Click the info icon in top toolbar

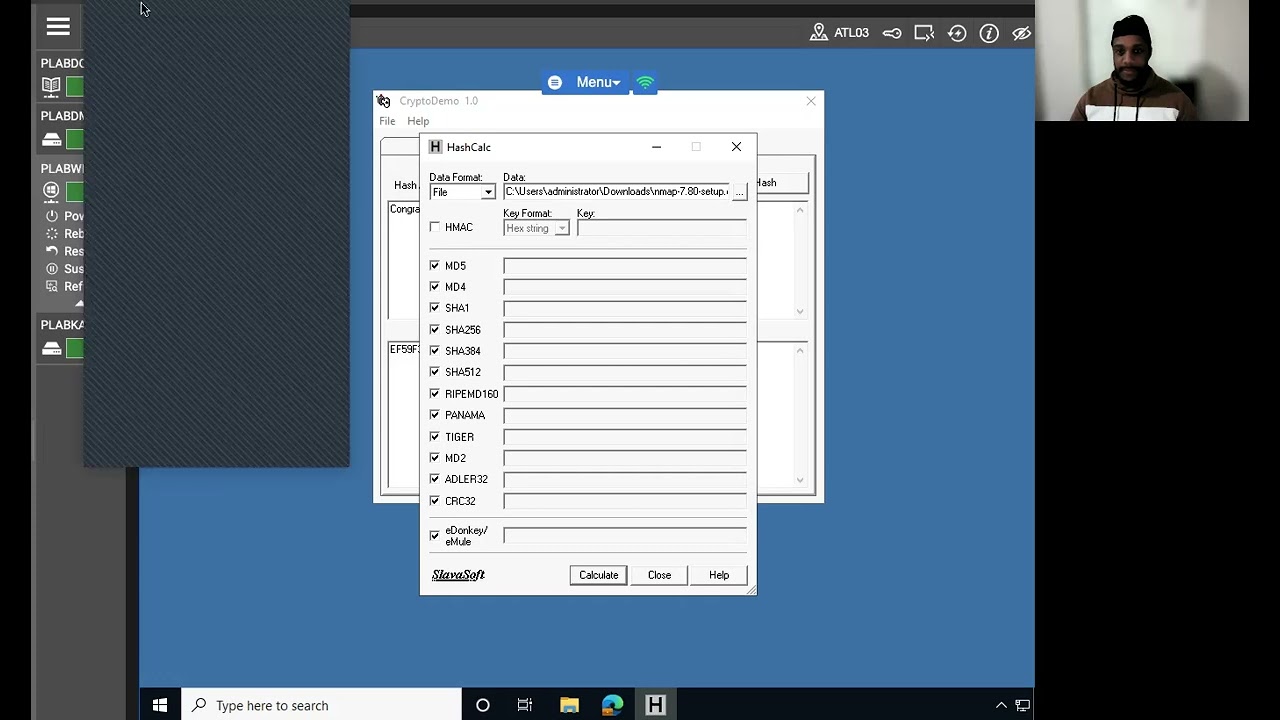click(x=989, y=33)
